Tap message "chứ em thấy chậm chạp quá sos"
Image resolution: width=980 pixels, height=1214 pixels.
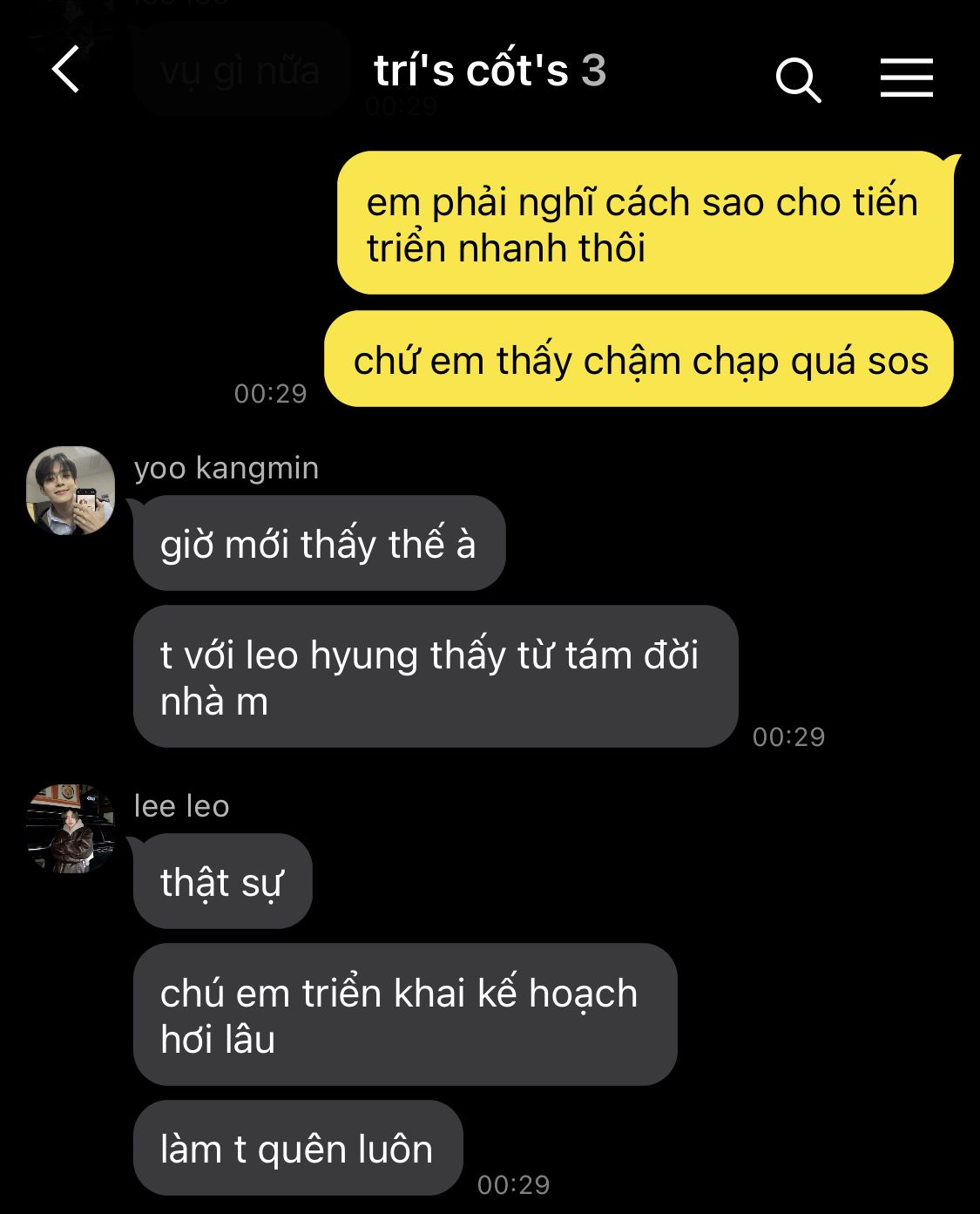pos(639,359)
